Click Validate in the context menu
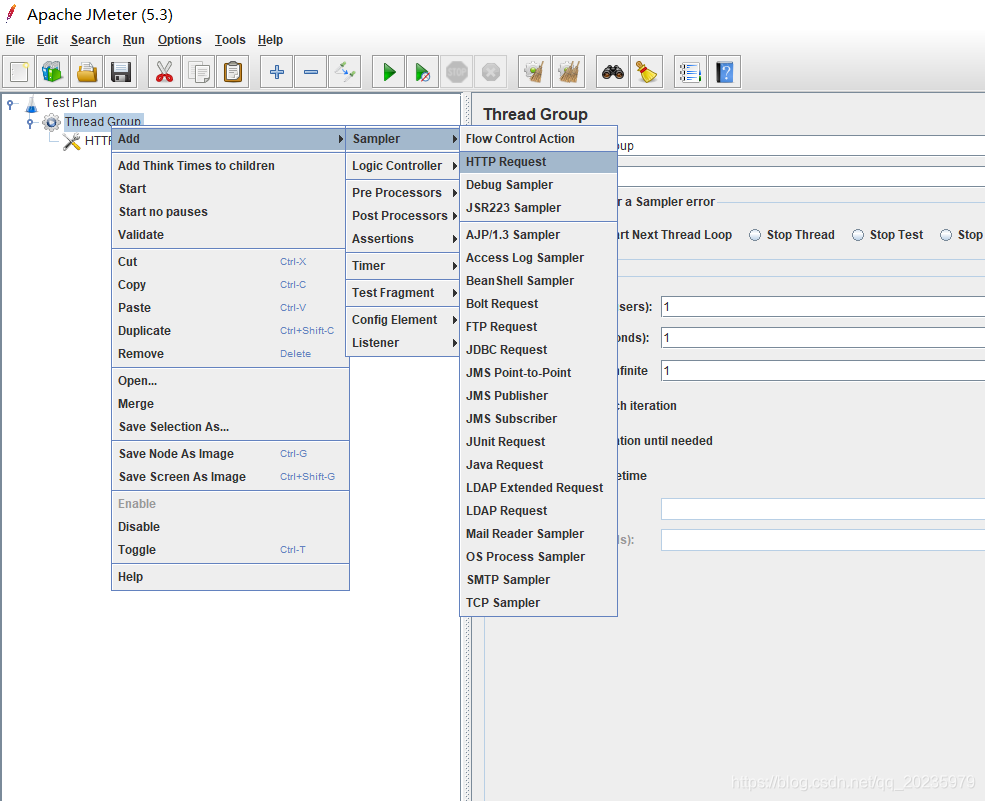The image size is (985, 801). [x=230, y=235]
